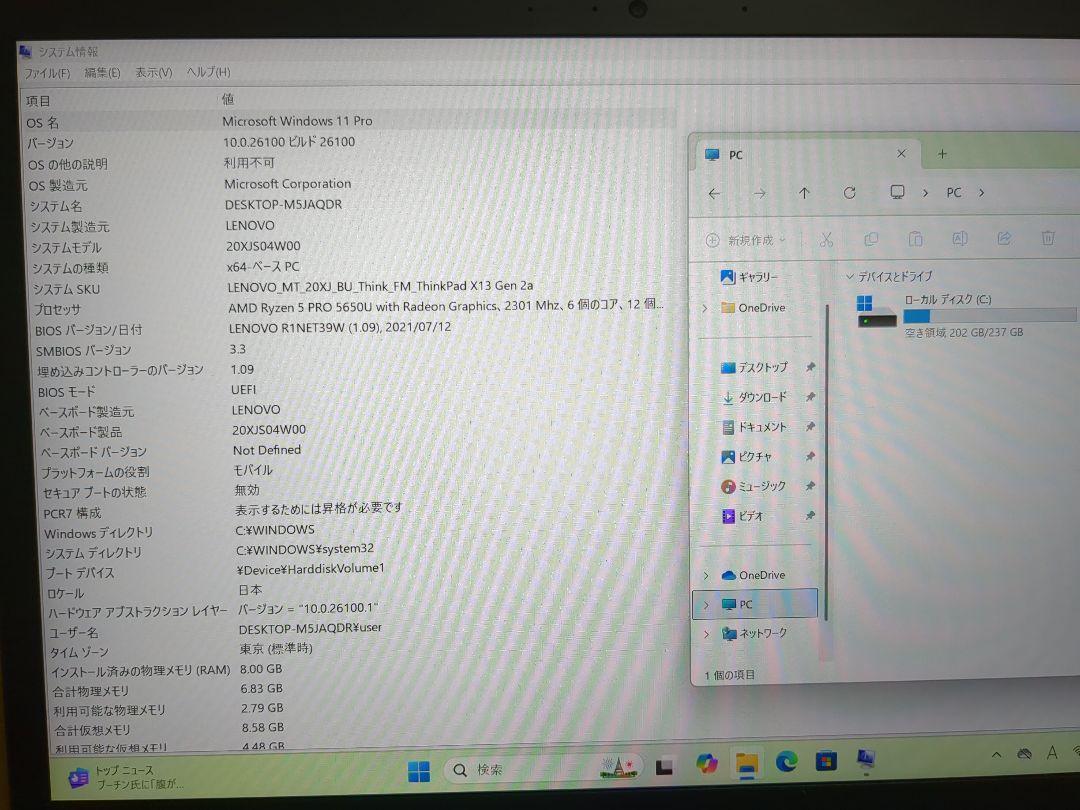1080x810 pixels.
Task: Click the C: drive usage bar
Action: point(990,315)
